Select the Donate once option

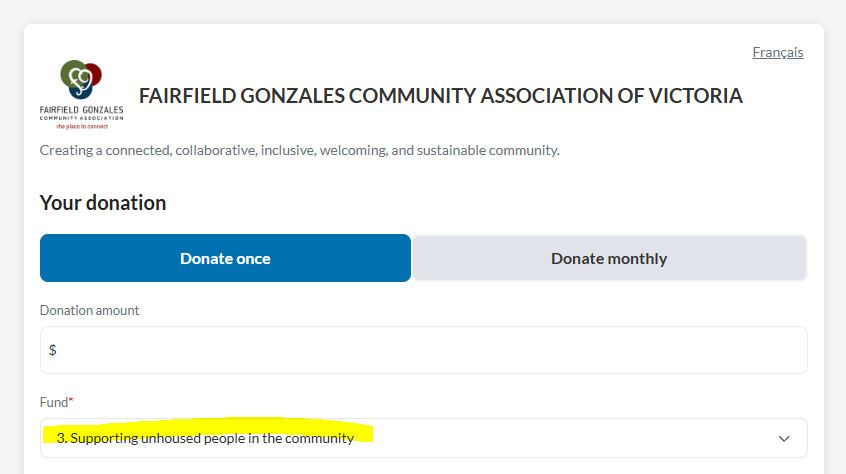click(x=225, y=258)
